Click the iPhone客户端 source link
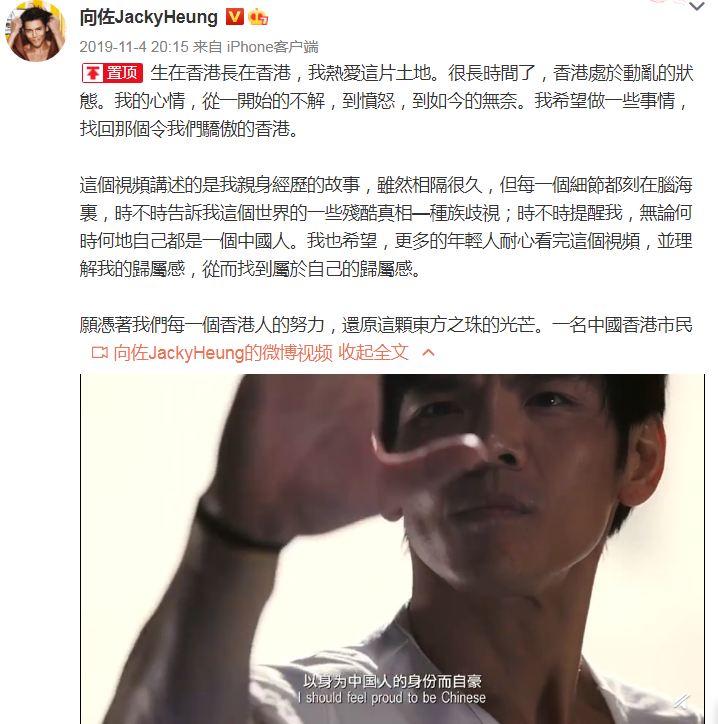 coord(272,47)
